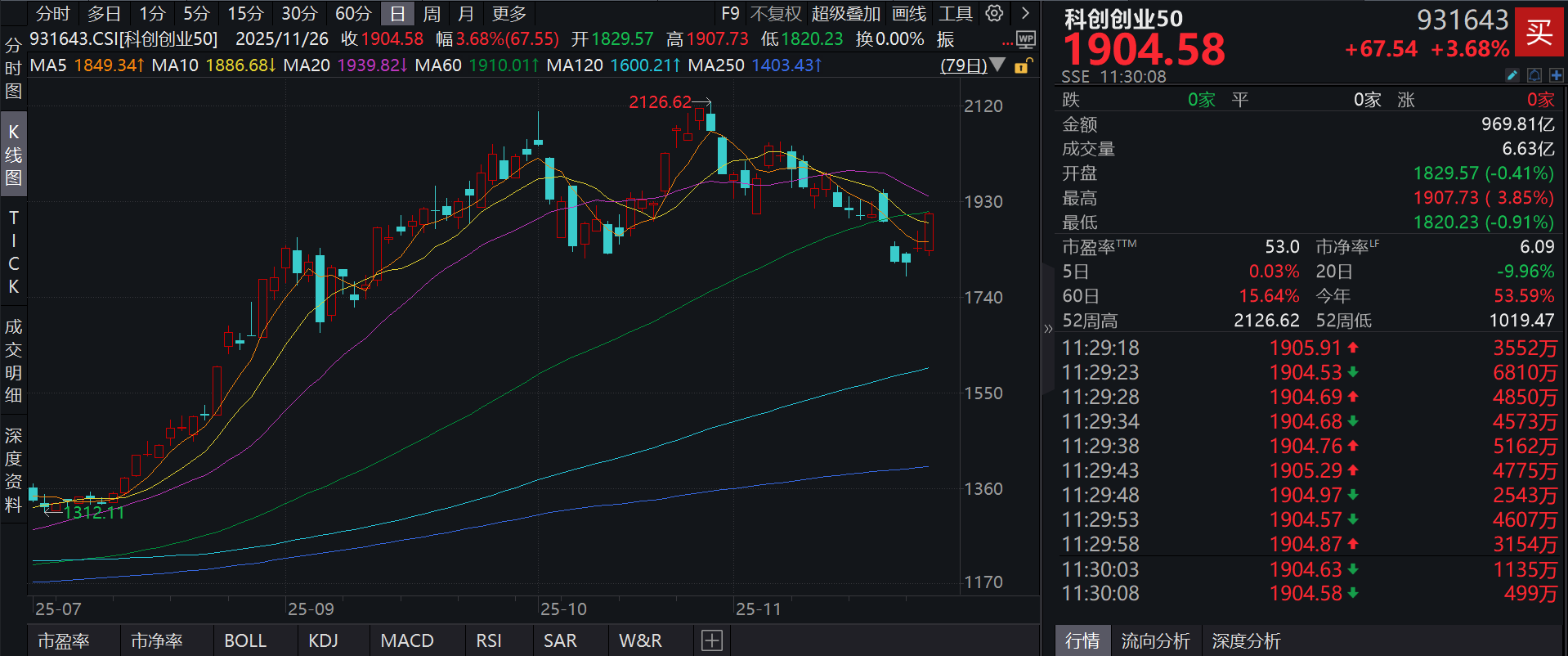The width and height of the screenshot is (1568, 656).
Task: Set a price alert with bell icon
Action: click(x=1534, y=75)
